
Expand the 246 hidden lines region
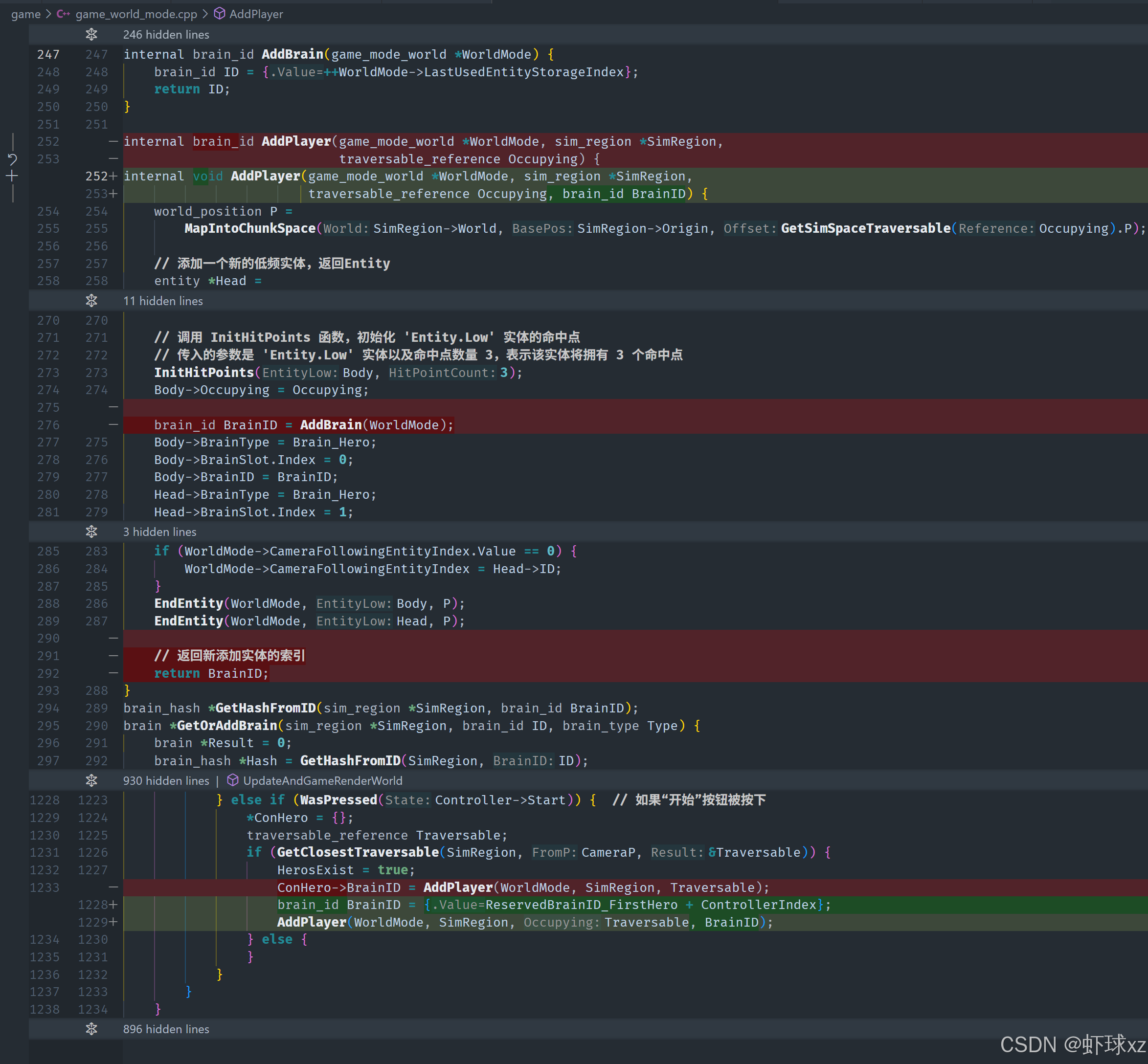click(166, 35)
